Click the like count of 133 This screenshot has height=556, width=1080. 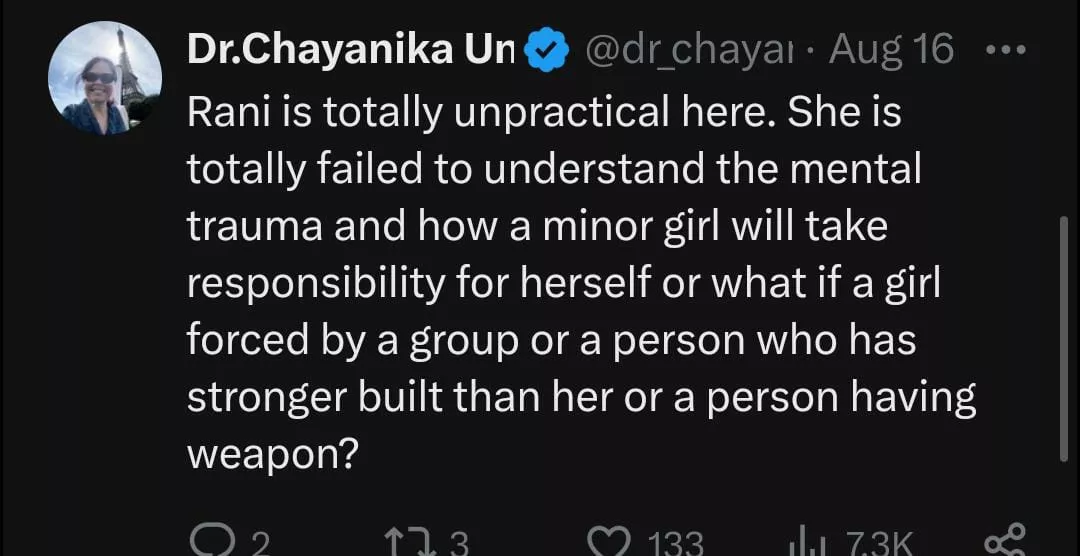pos(676,544)
